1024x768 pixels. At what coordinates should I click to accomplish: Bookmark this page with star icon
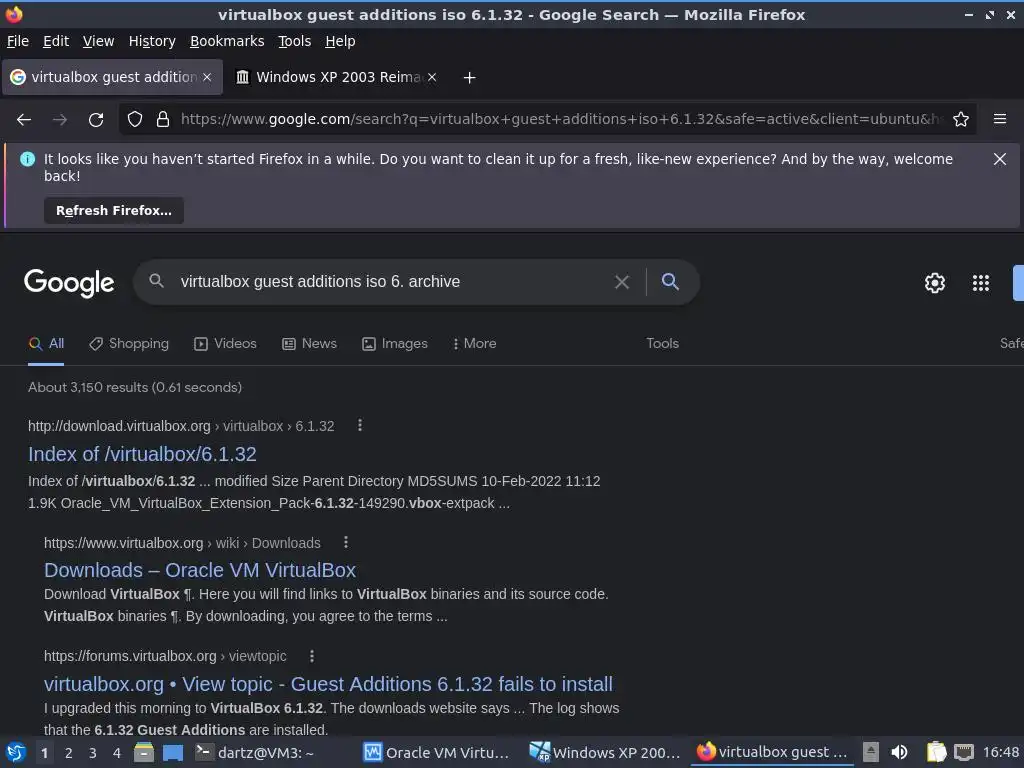961,119
